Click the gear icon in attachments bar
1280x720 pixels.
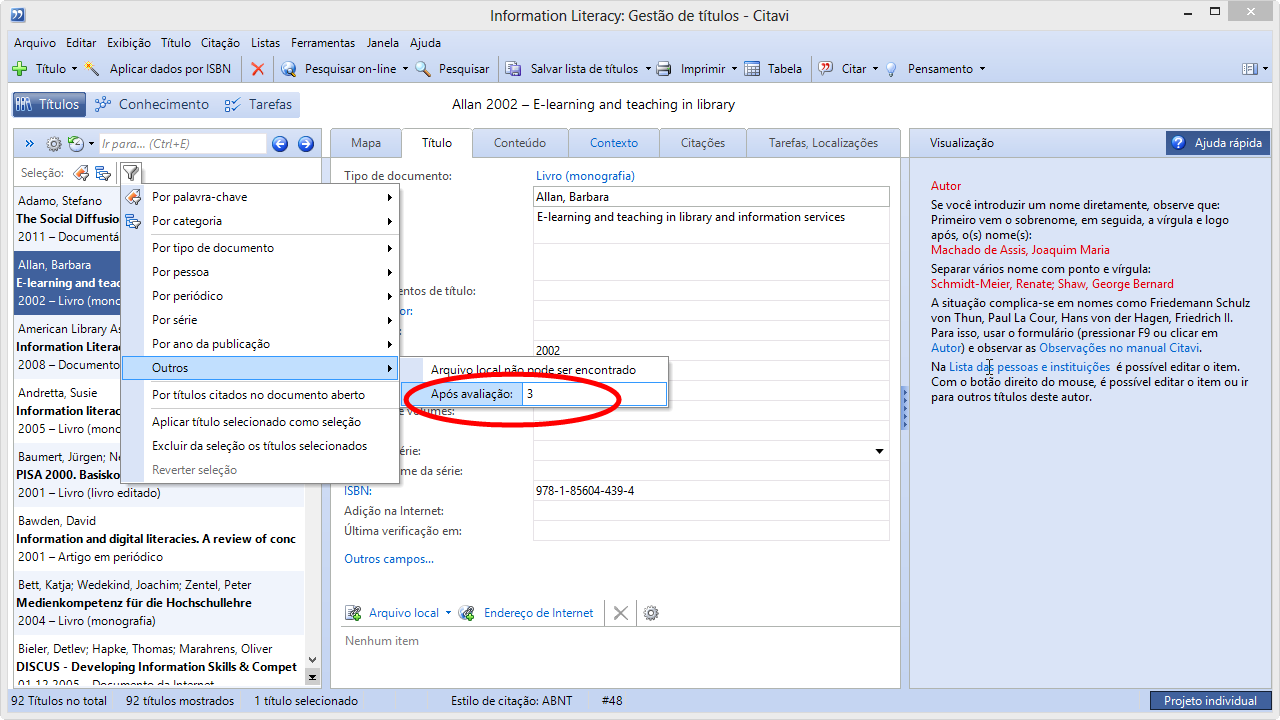point(651,613)
